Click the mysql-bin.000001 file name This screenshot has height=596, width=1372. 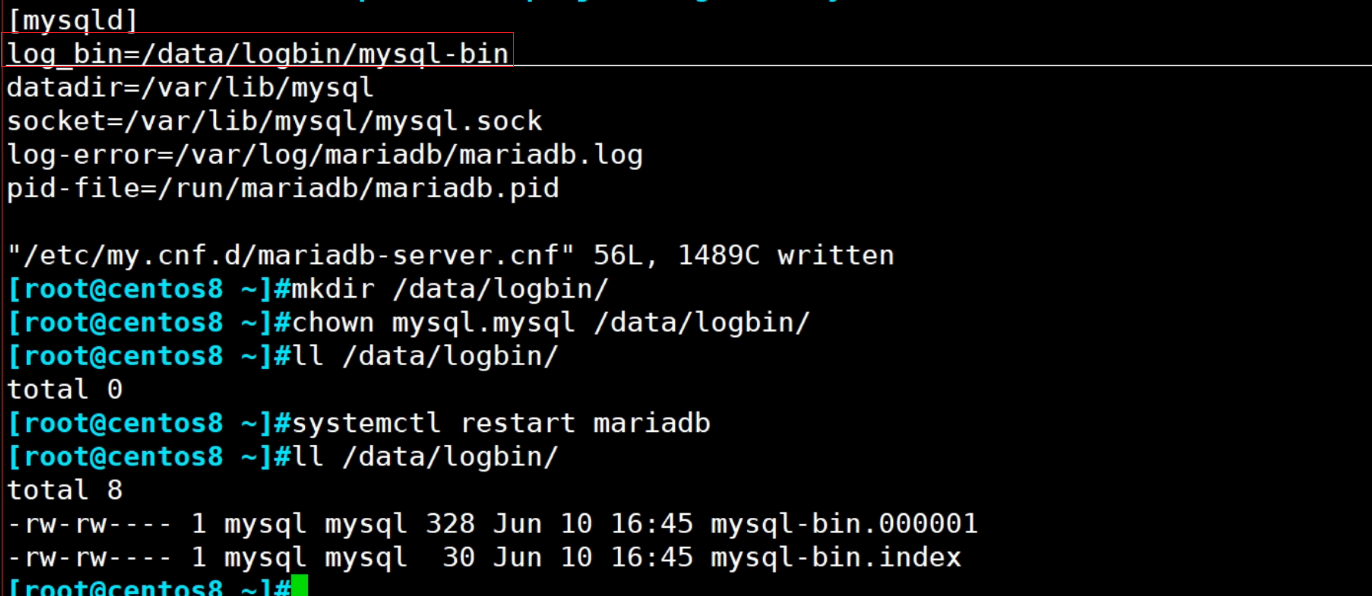844,524
